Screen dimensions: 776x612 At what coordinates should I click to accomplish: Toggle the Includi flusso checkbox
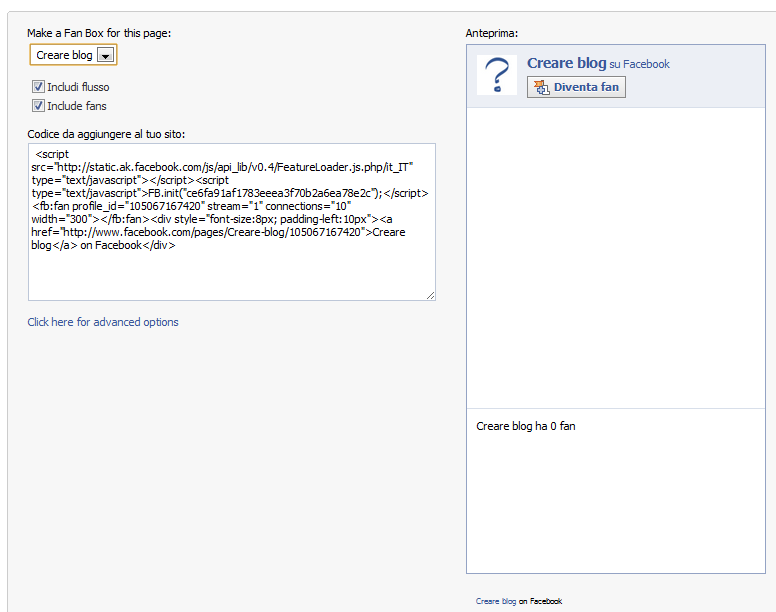(x=38, y=87)
